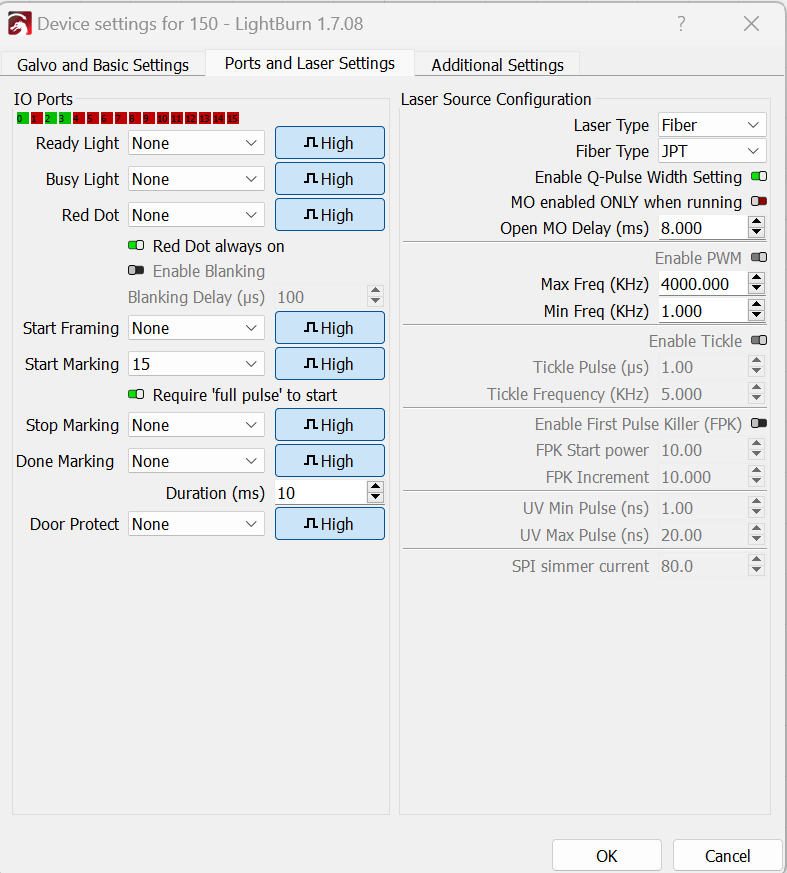
Task: Click Cancel to discard changes
Action: tap(727, 856)
